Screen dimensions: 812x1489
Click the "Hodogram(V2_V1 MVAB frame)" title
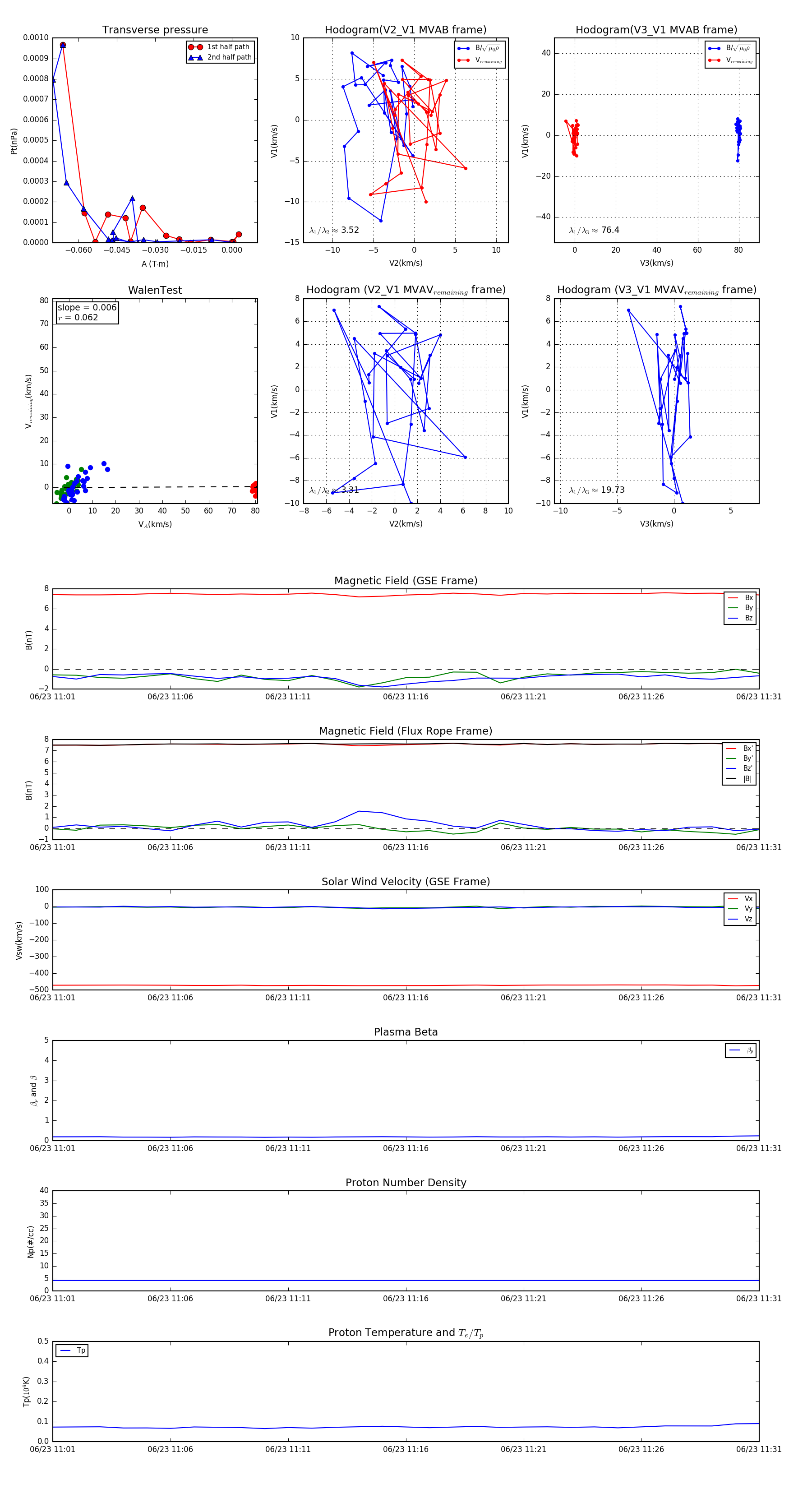click(406, 30)
